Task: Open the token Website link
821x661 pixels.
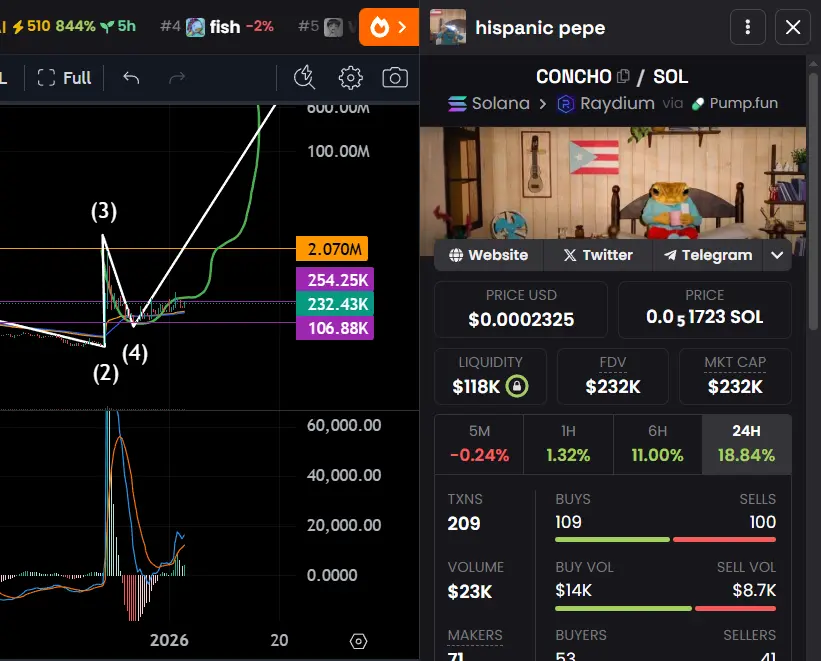Action: (489, 255)
